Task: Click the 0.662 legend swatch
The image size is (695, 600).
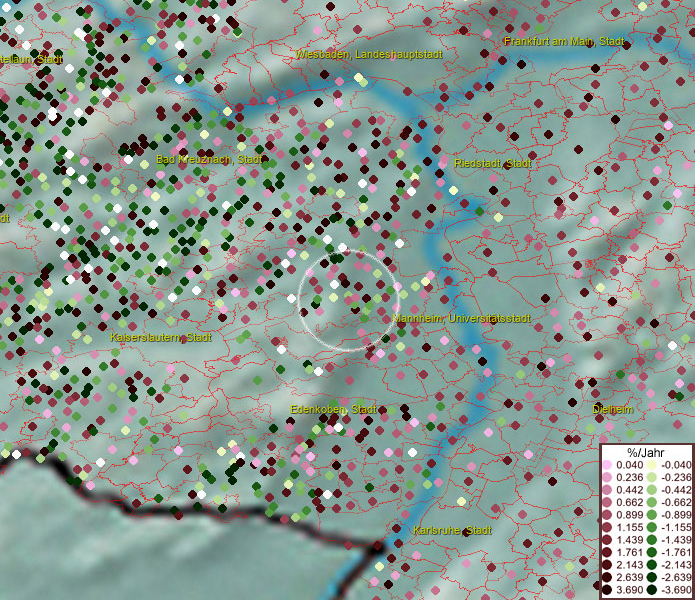Action: [608, 503]
